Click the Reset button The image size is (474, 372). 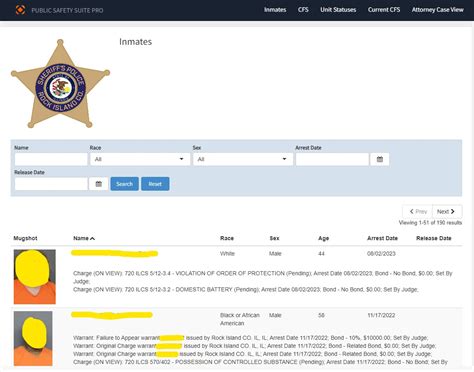tap(155, 184)
